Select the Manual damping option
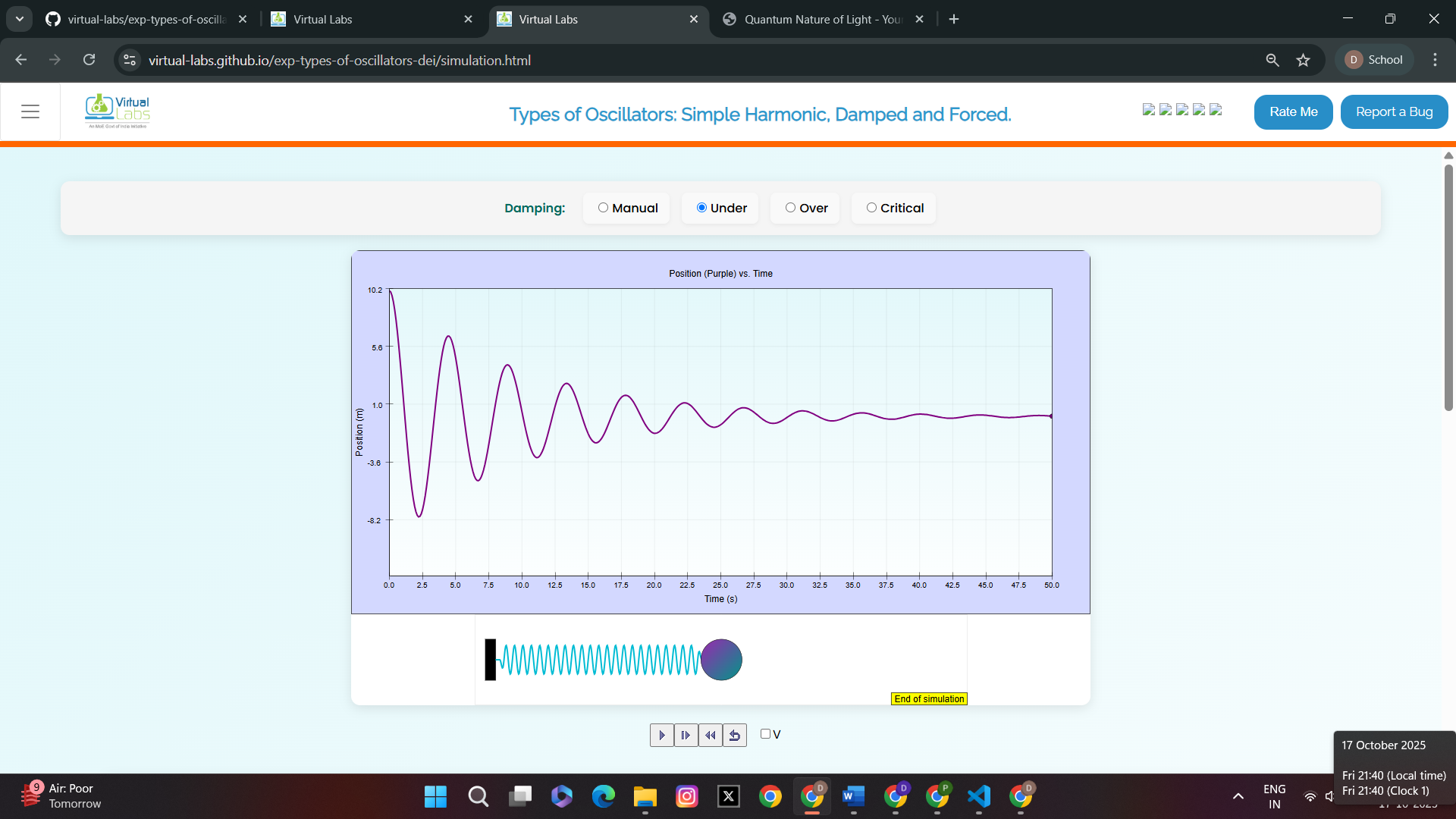 point(603,207)
